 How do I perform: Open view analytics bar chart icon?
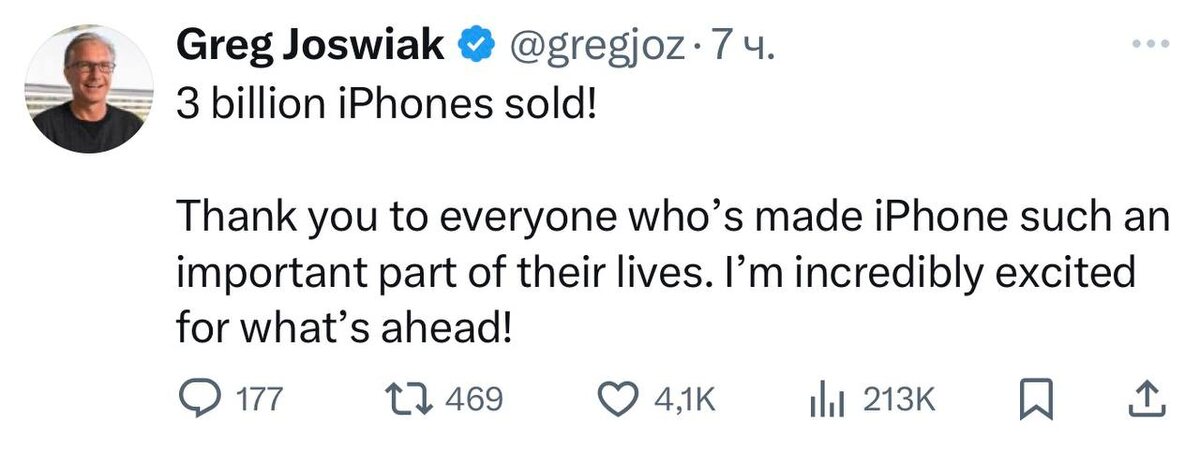click(828, 400)
